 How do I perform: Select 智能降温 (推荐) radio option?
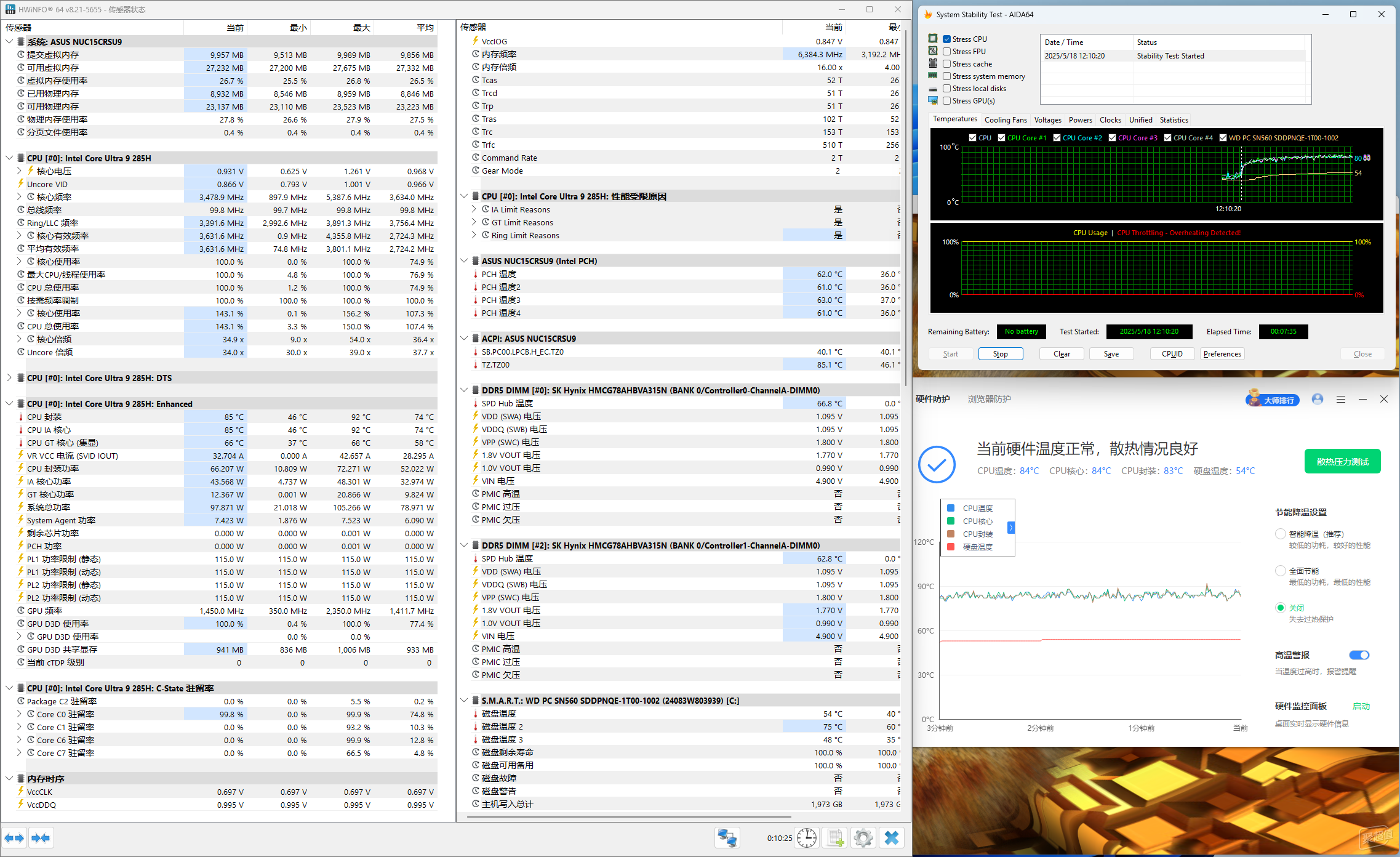(1281, 534)
